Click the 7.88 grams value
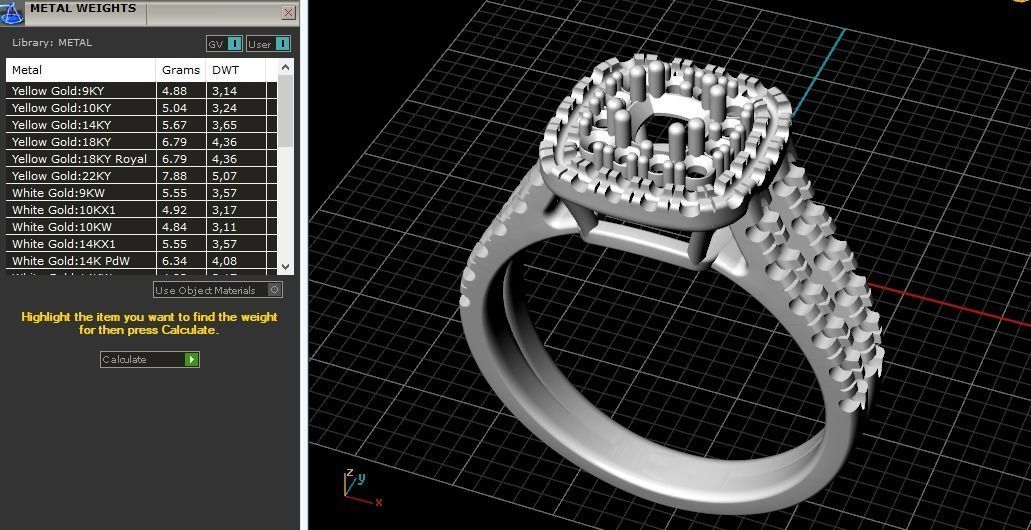 pos(174,176)
